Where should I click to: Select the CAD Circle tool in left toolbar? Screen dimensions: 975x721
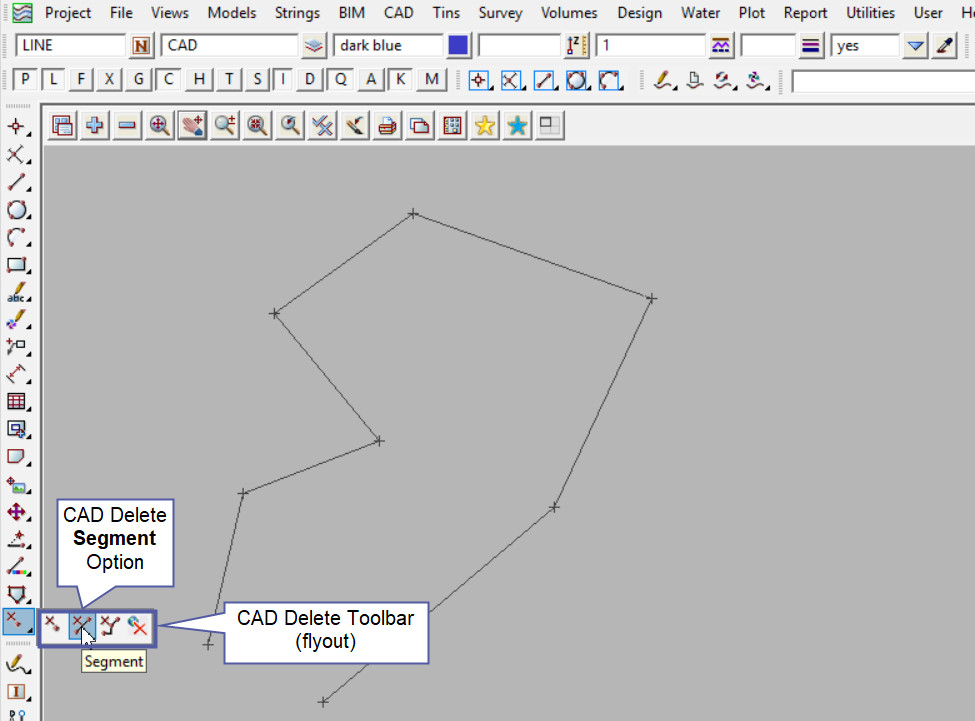[17, 210]
